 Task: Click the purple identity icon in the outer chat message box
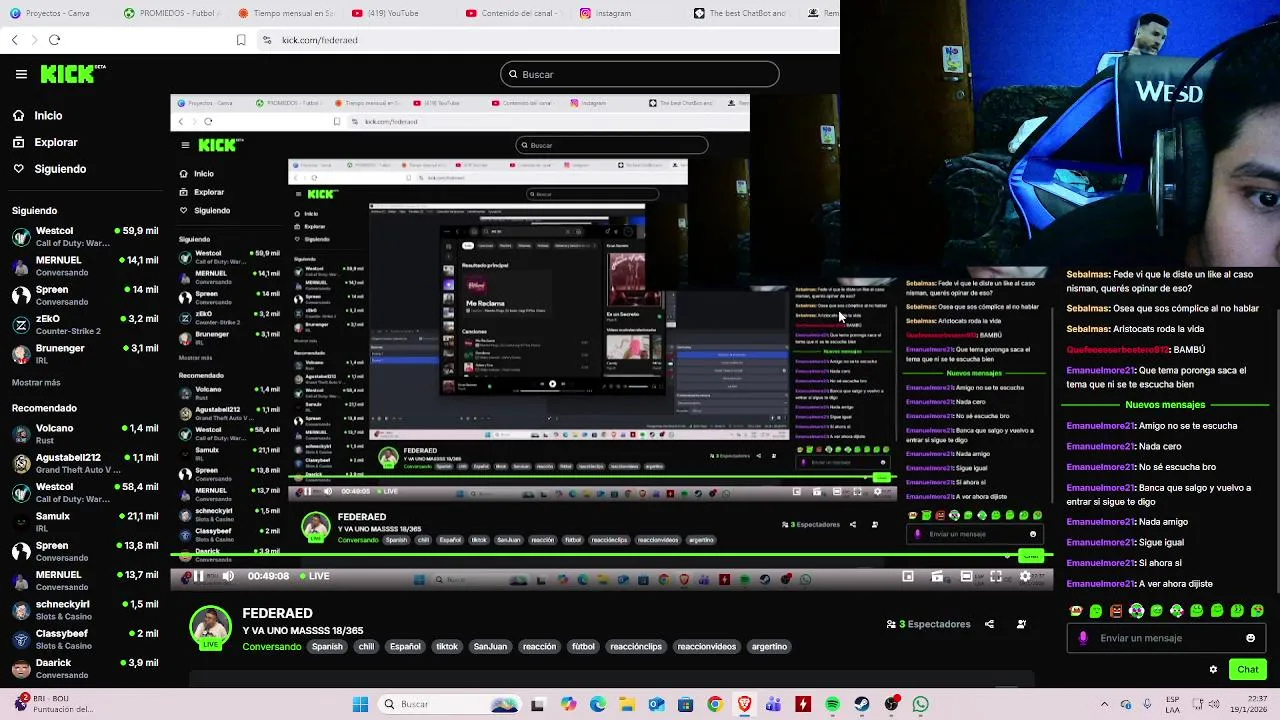click(x=1083, y=638)
